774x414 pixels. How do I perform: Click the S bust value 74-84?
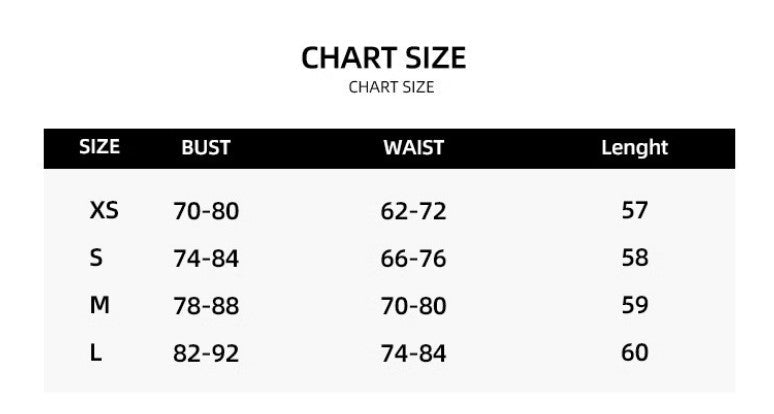point(206,259)
